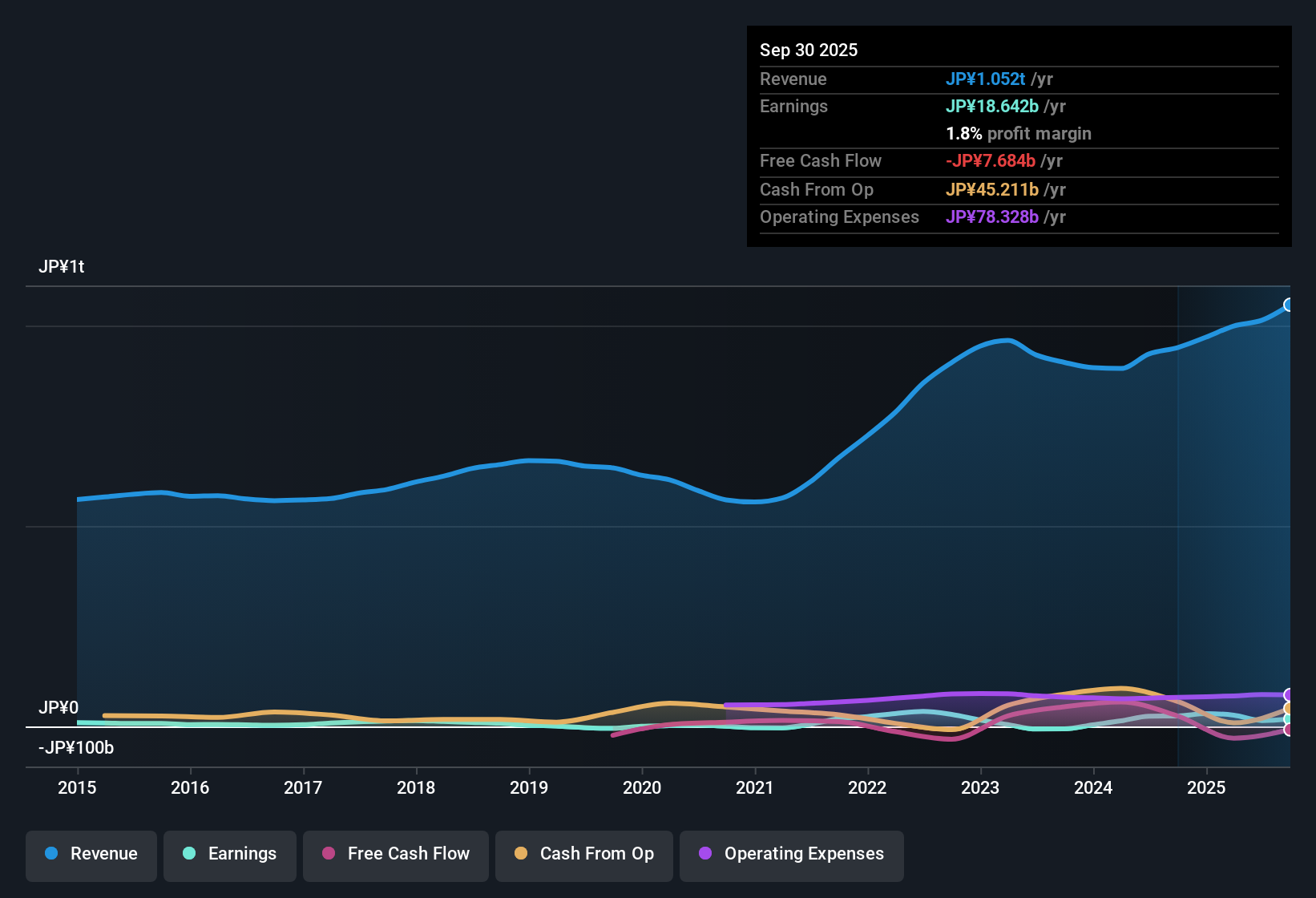Click the orange Cash From Op dot icon
The width and height of the screenshot is (1316, 898).
520,854
